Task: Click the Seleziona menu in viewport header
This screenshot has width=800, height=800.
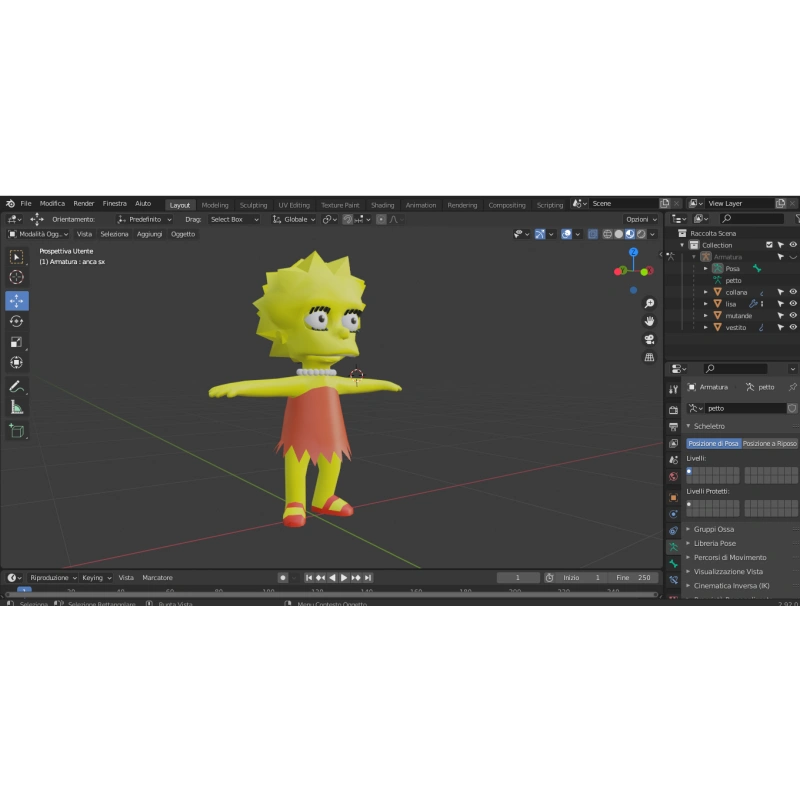Action: [114, 234]
